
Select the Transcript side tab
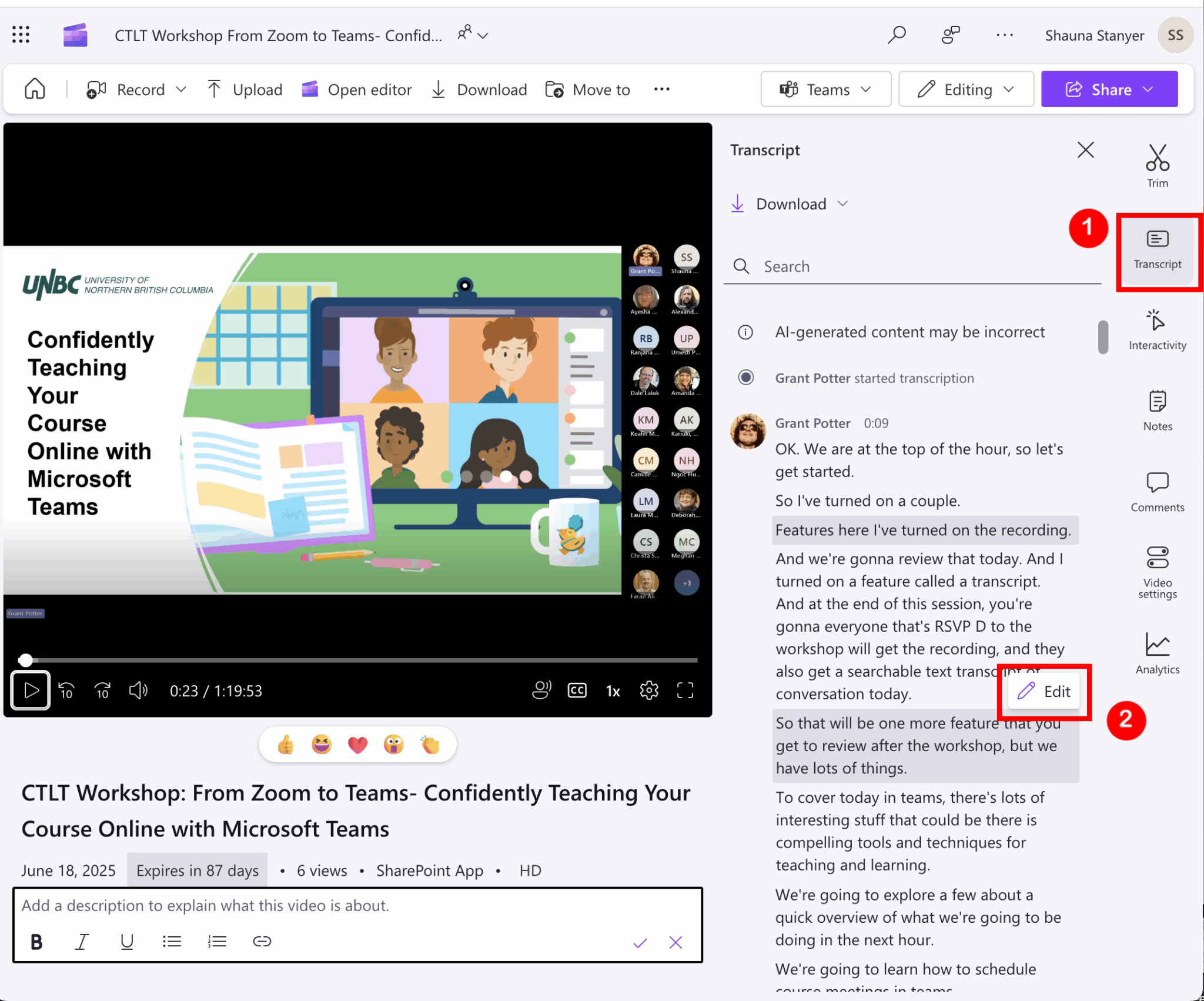coord(1157,250)
